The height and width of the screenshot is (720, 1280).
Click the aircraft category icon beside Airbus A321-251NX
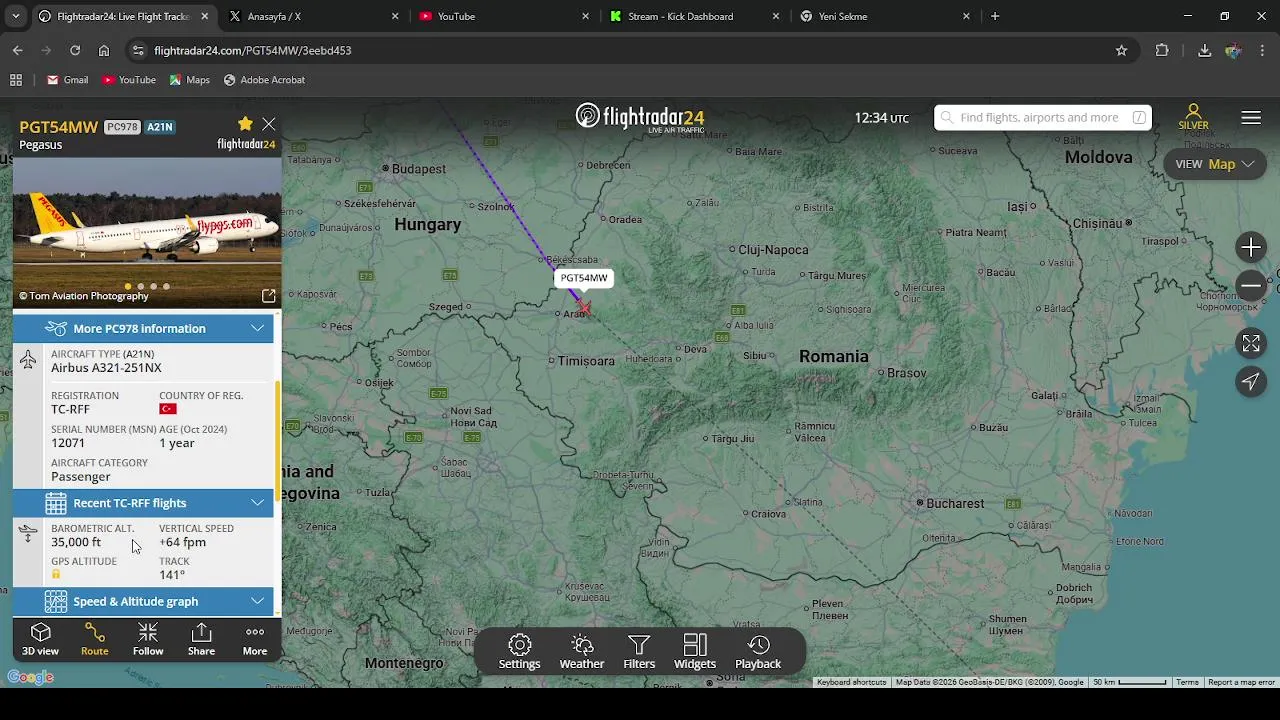[x=28, y=360]
